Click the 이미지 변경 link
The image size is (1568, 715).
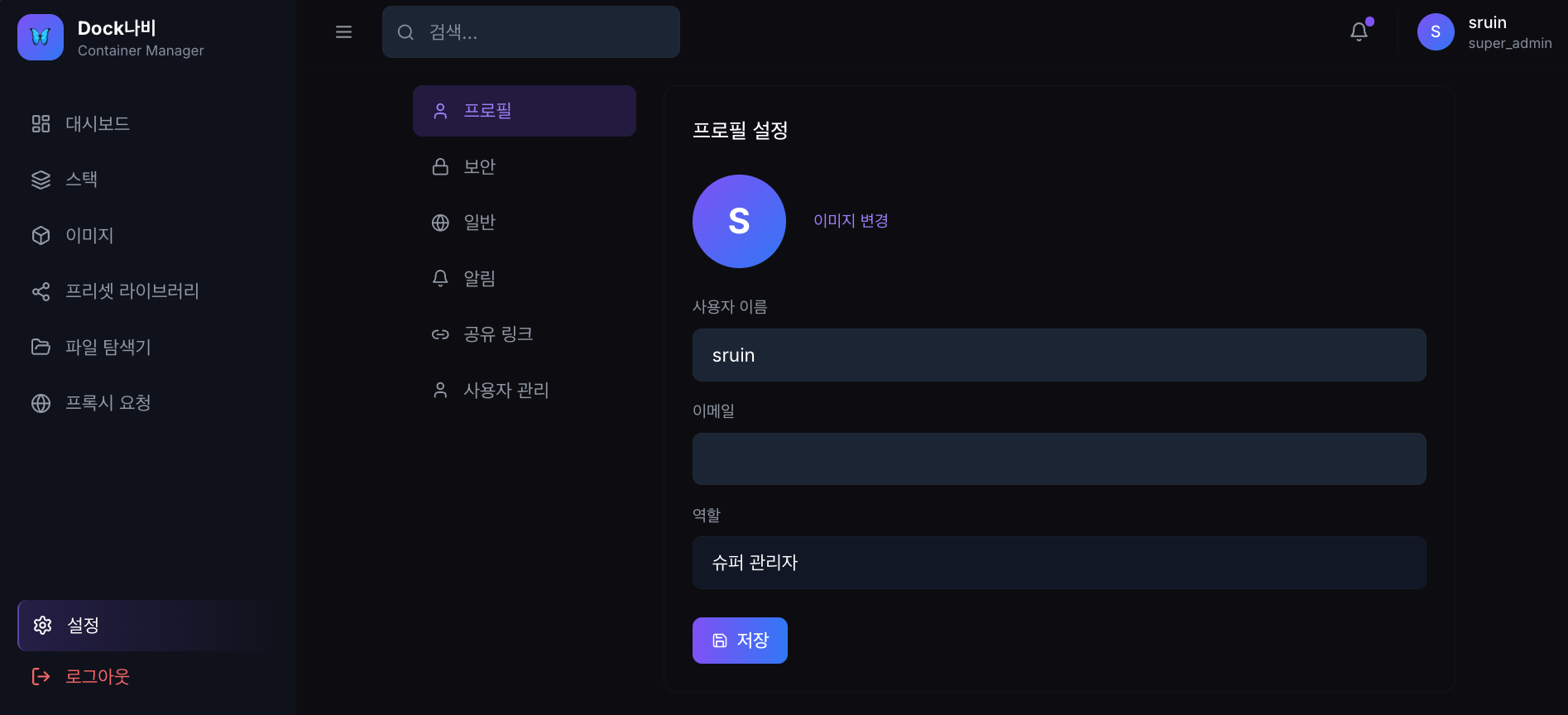[x=851, y=221]
